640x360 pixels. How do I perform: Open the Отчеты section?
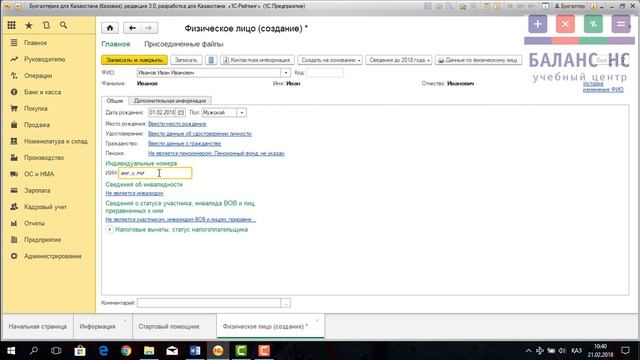34,223
